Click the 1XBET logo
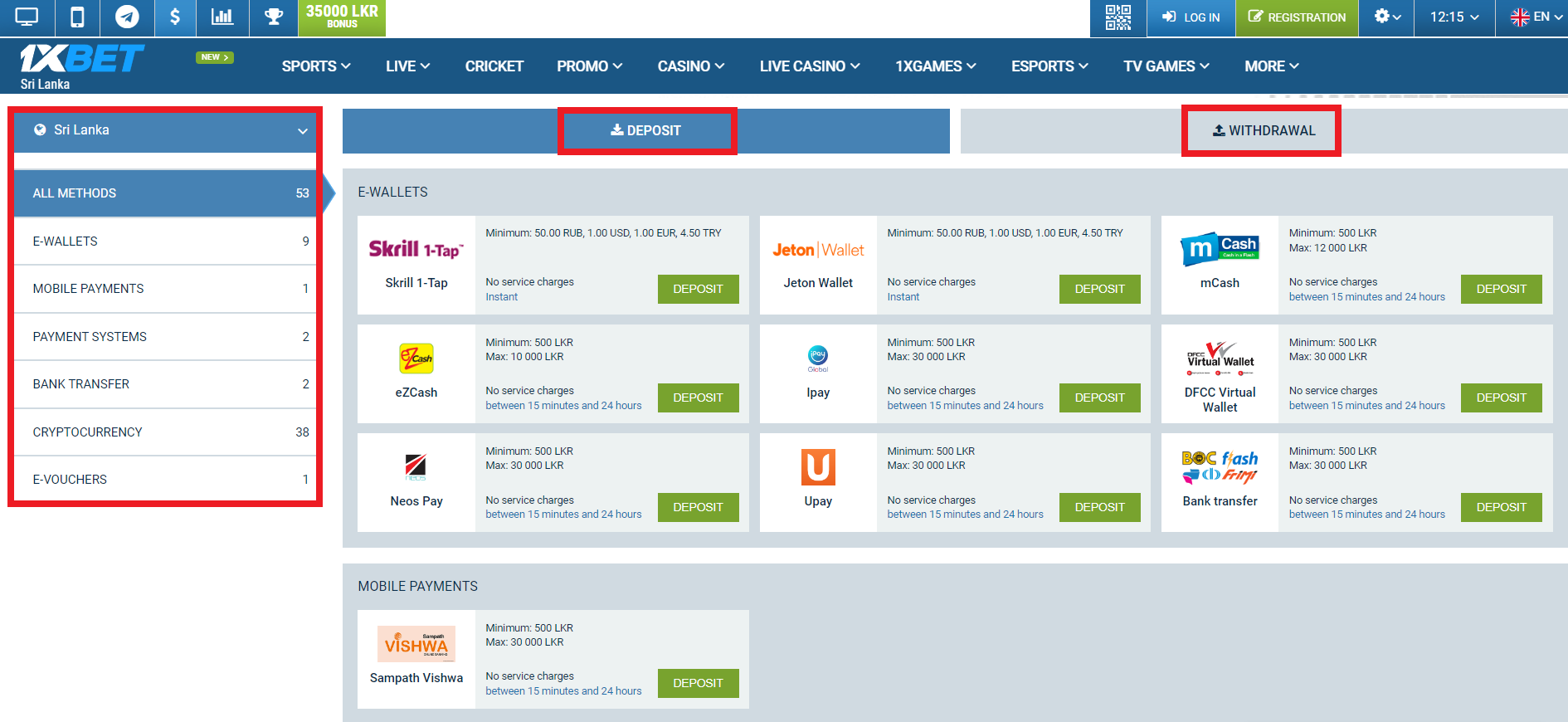1568x722 pixels. pos(82,60)
